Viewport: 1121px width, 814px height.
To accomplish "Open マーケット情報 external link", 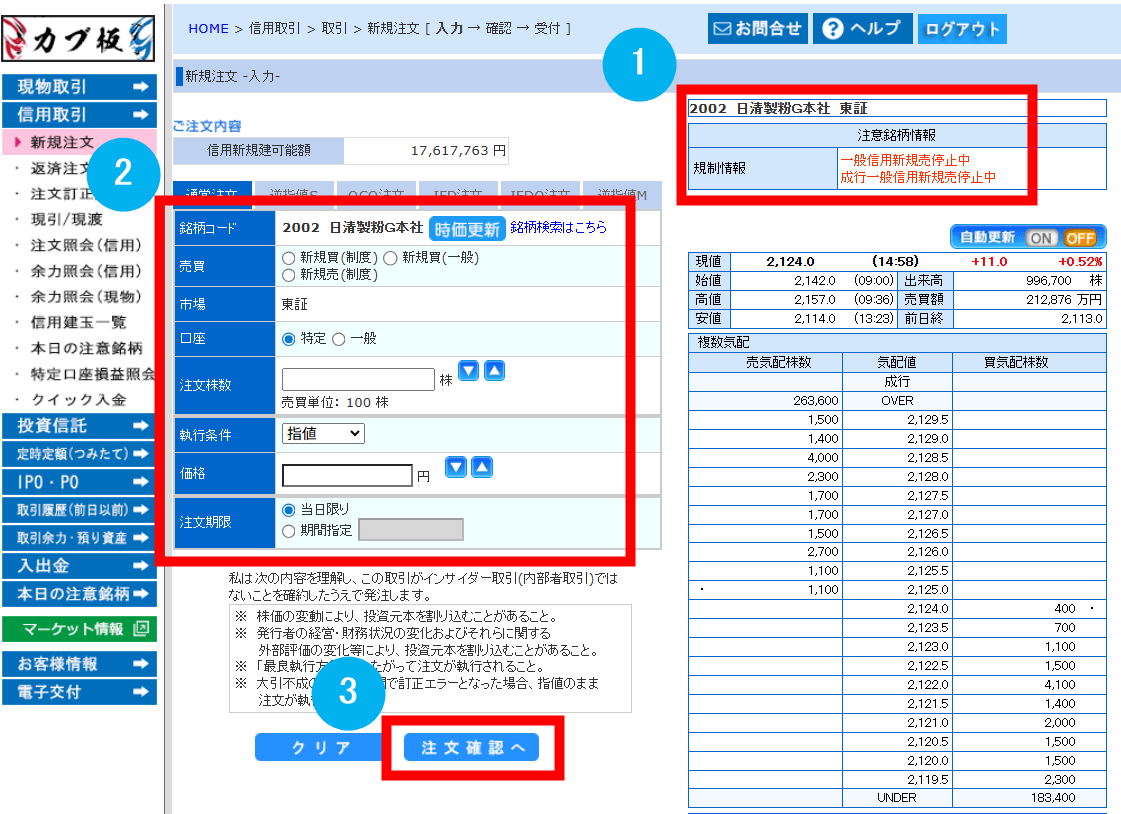I will tap(78, 629).
